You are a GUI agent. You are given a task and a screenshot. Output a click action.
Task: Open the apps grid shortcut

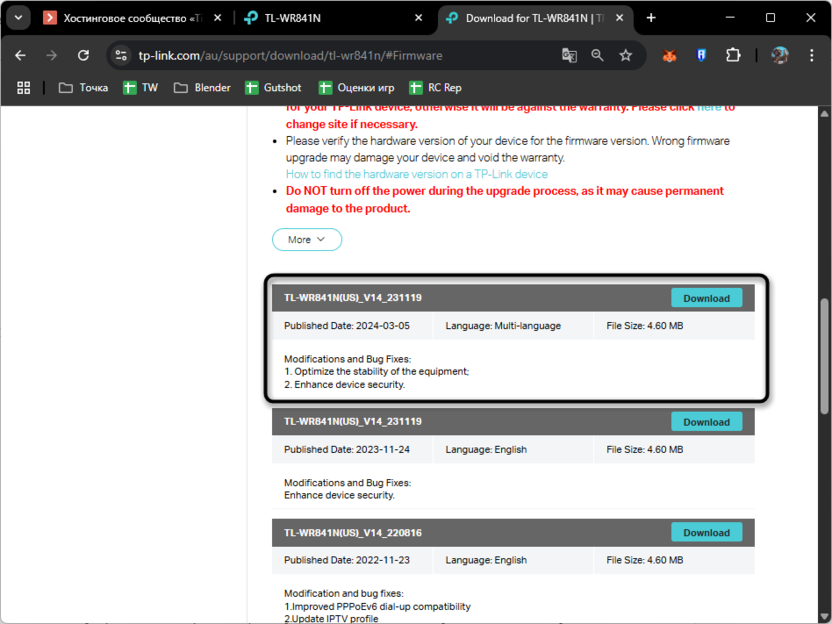pos(23,88)
